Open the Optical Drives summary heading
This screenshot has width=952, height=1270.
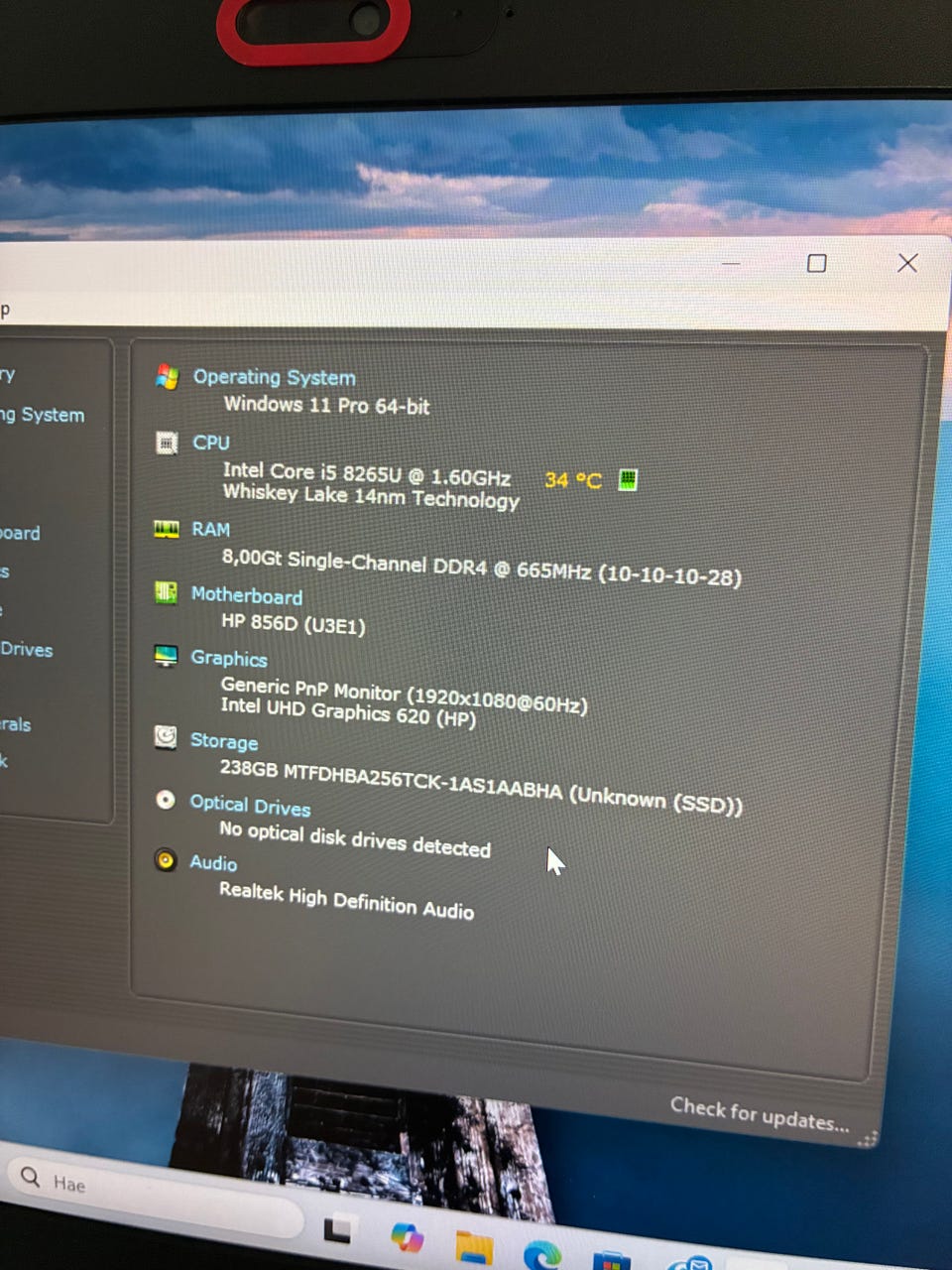tap(250, 805)
